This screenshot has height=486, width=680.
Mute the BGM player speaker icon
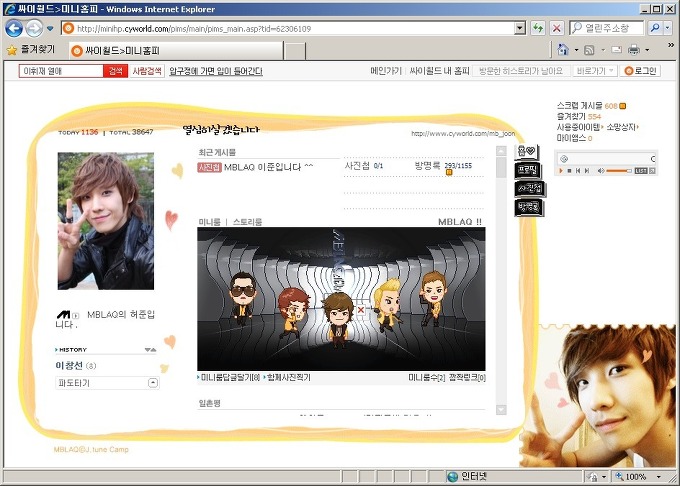point(601,171)
